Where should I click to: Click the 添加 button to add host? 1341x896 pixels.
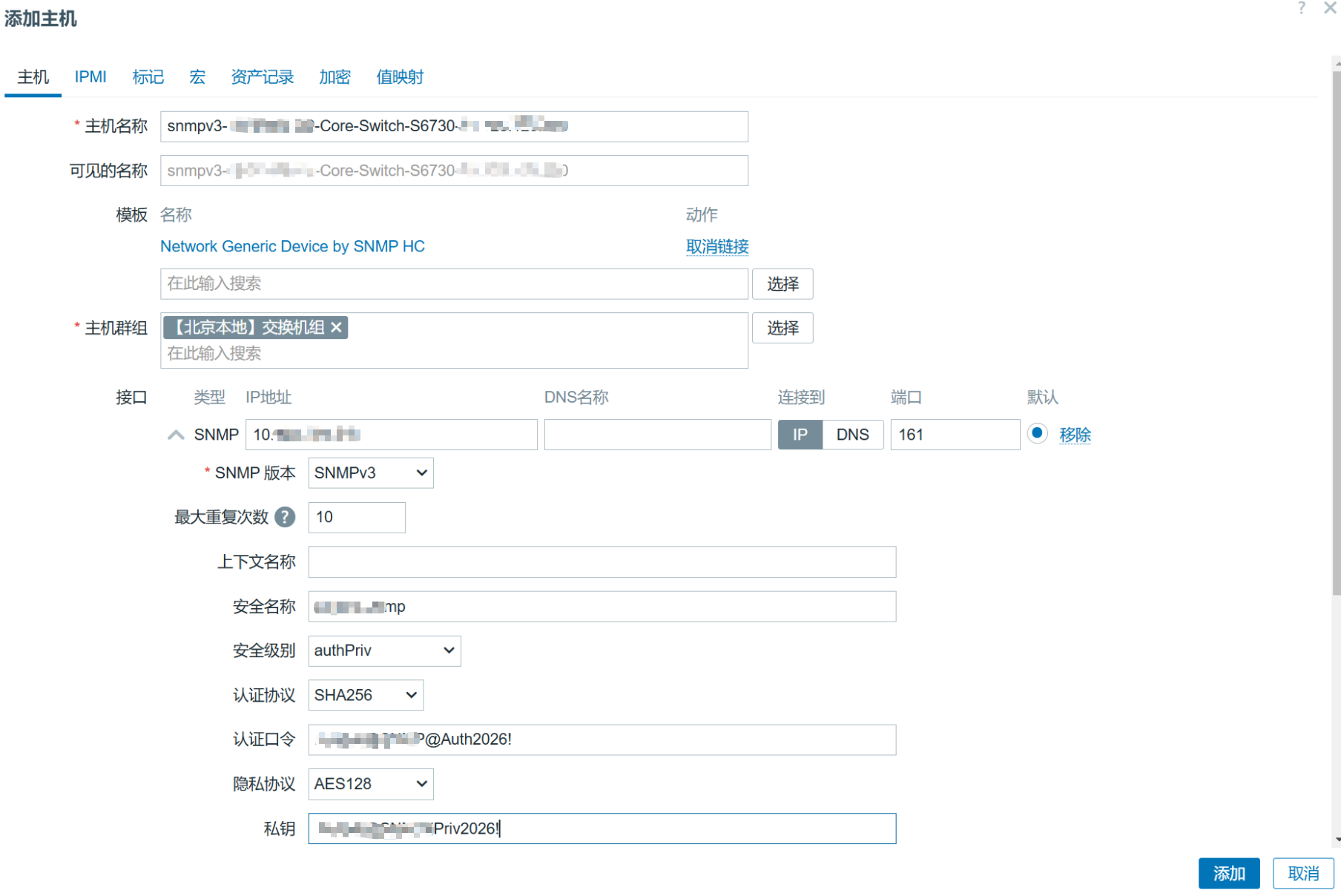(1228, 873)
